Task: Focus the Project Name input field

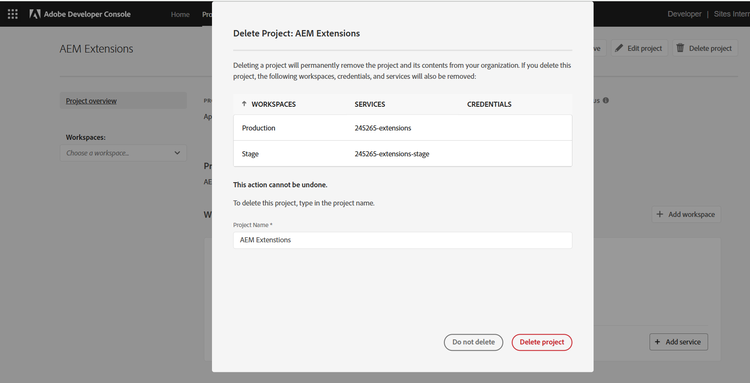Action: click(402, 240)
